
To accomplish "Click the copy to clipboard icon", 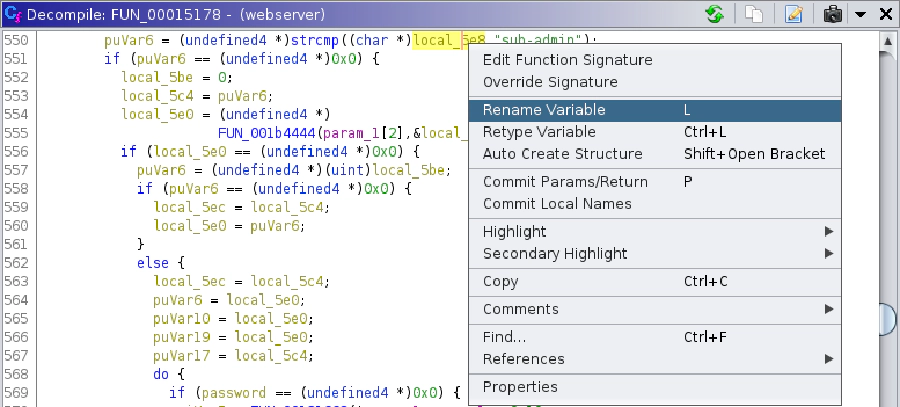I will 754,14.
